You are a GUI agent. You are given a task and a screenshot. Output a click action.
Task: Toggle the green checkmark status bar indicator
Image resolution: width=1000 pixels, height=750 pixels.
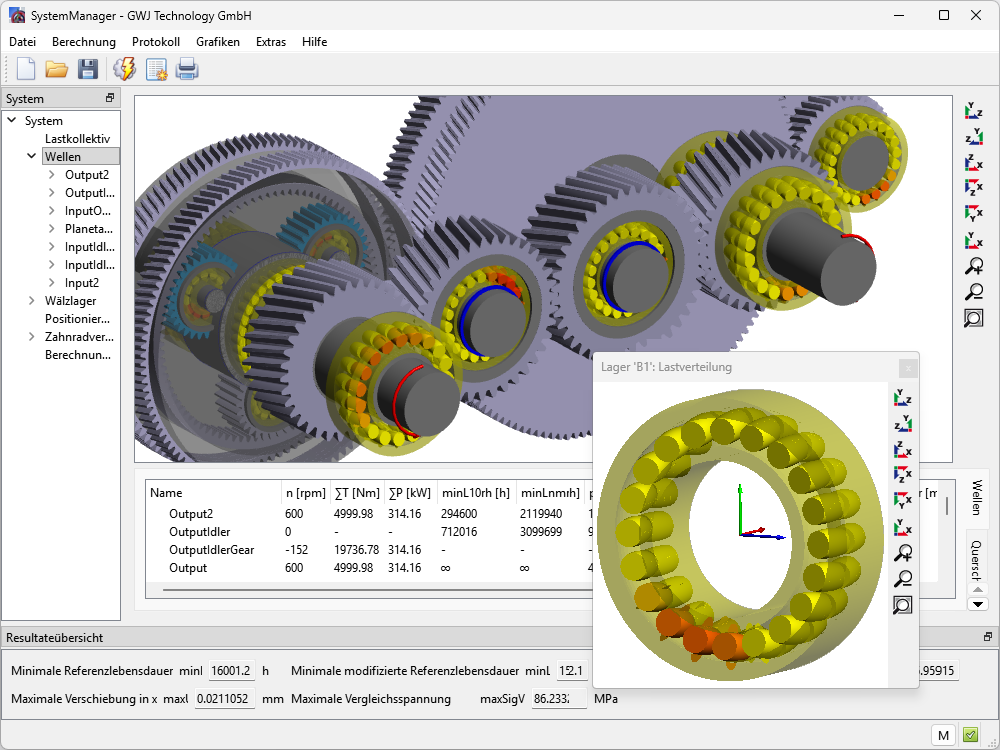click(970, 735)
